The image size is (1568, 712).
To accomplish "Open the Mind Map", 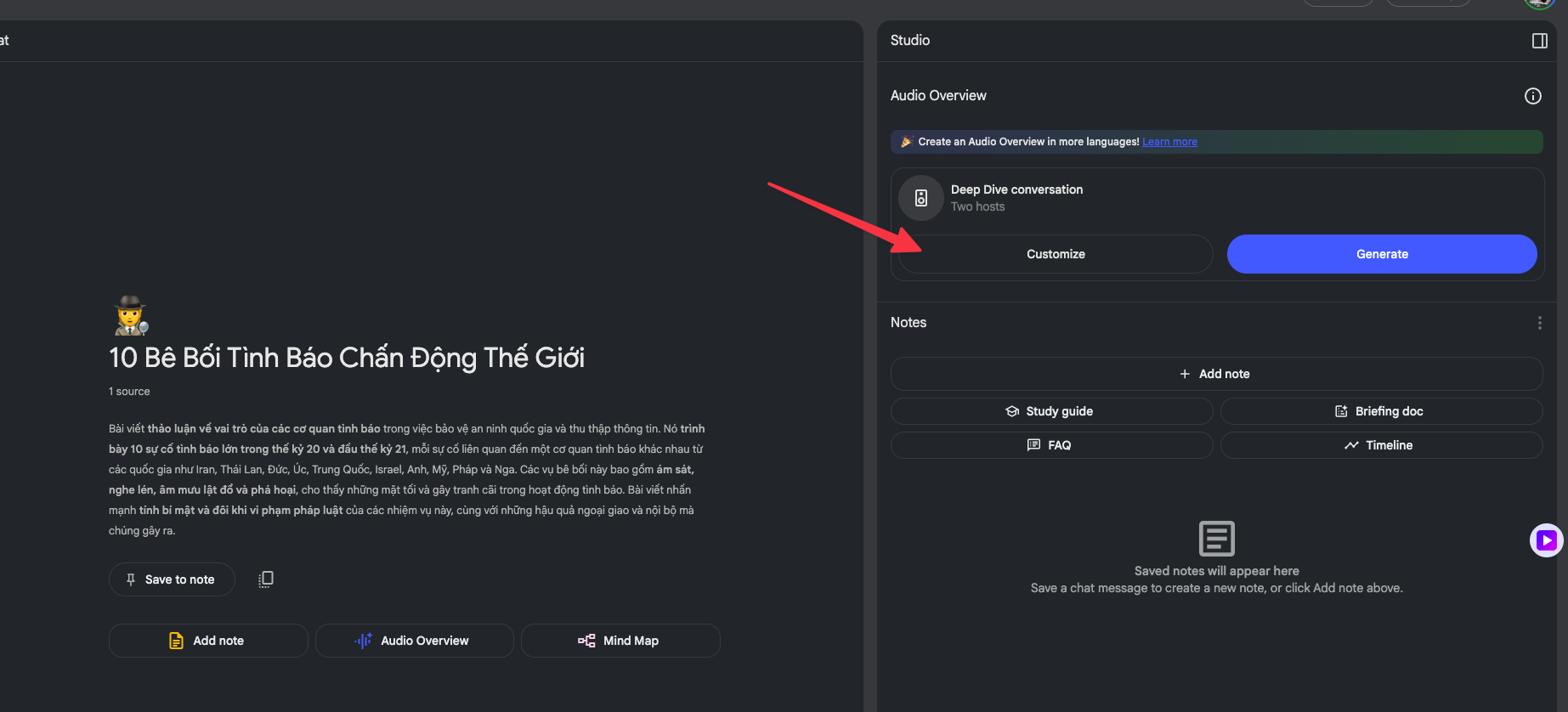I will coord(620,641).
